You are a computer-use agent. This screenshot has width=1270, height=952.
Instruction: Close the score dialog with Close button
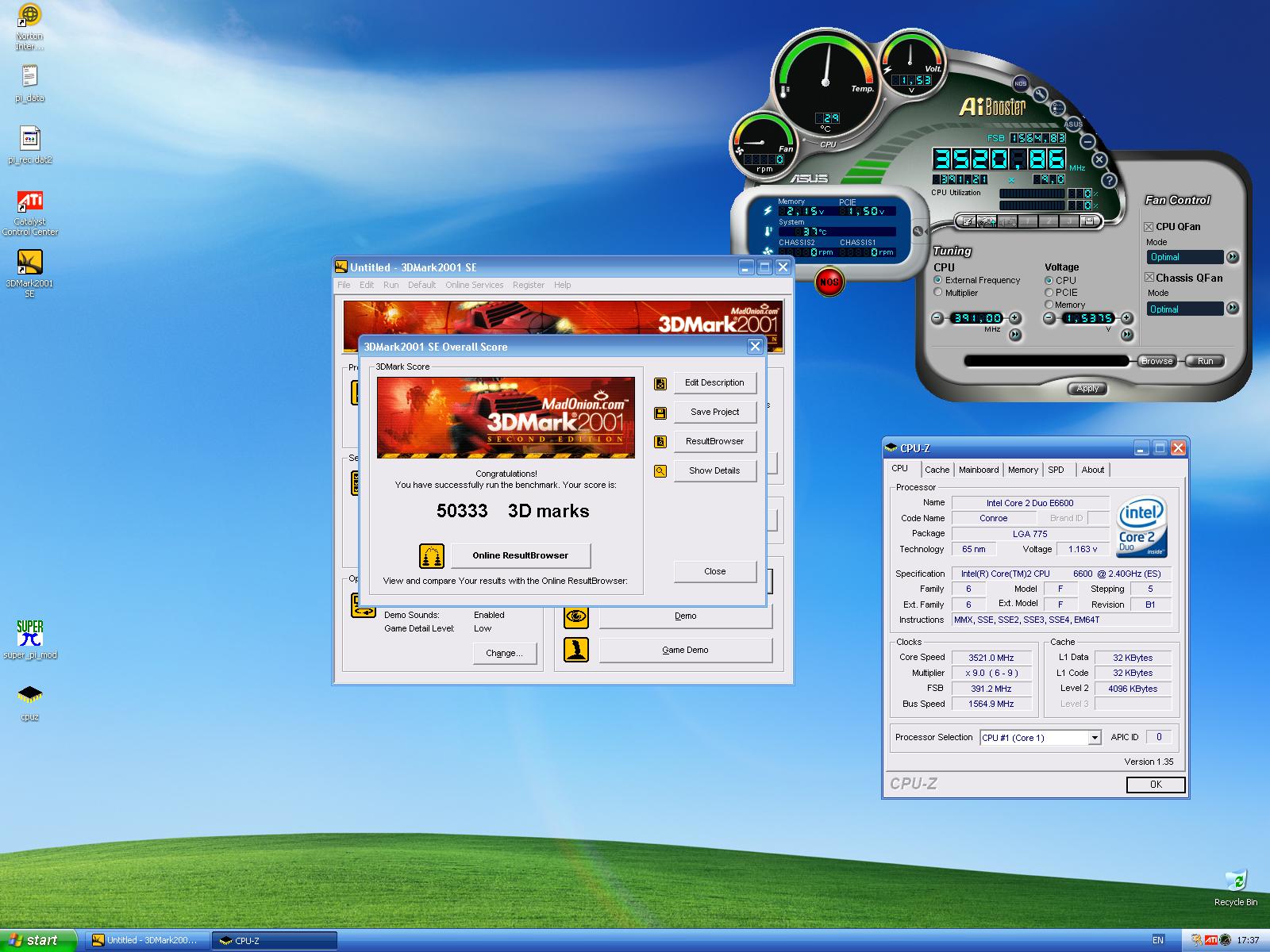tap(714, 571)
